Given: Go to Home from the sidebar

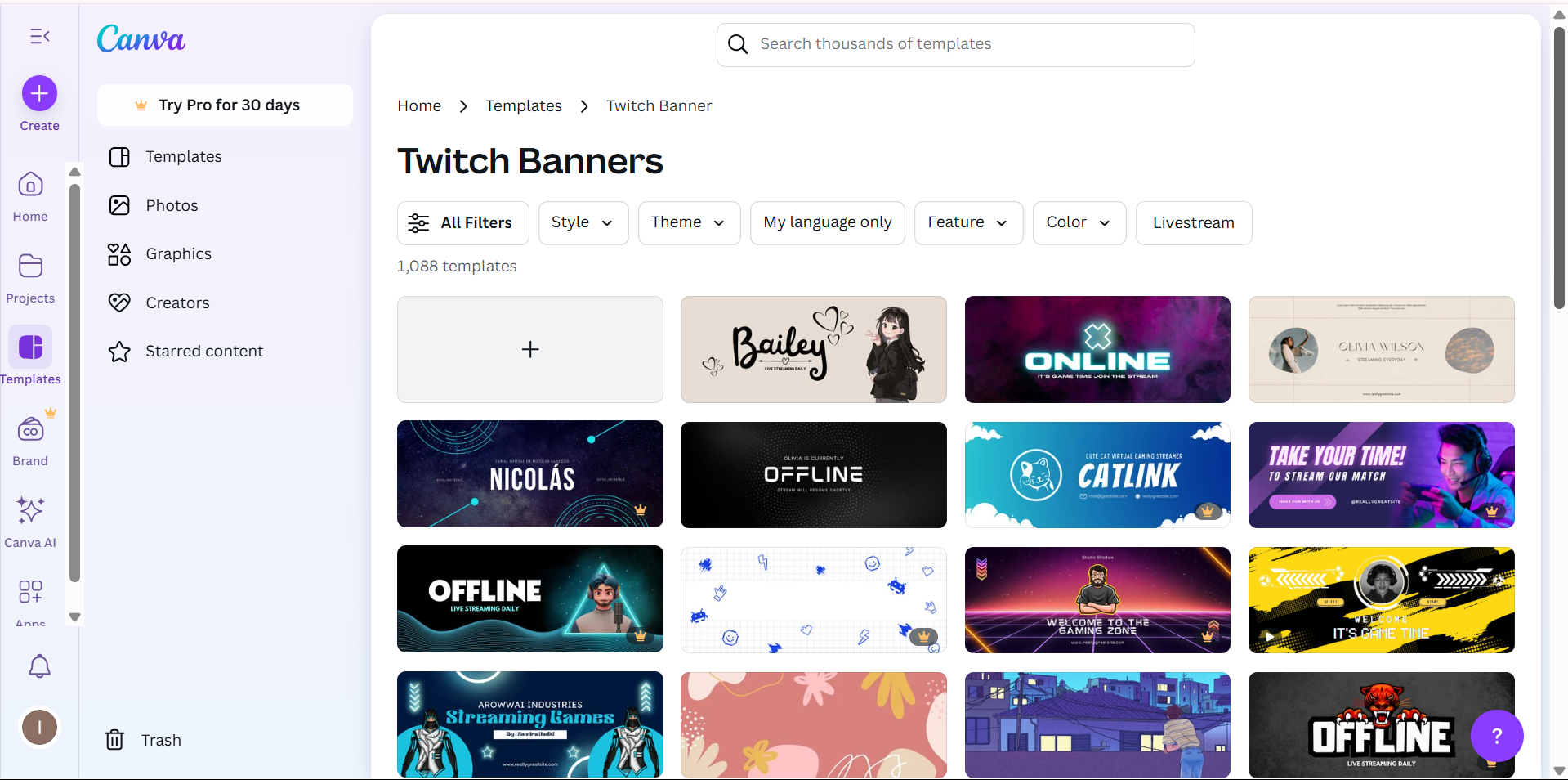Looking at the screenshot, I should [30, 195].
